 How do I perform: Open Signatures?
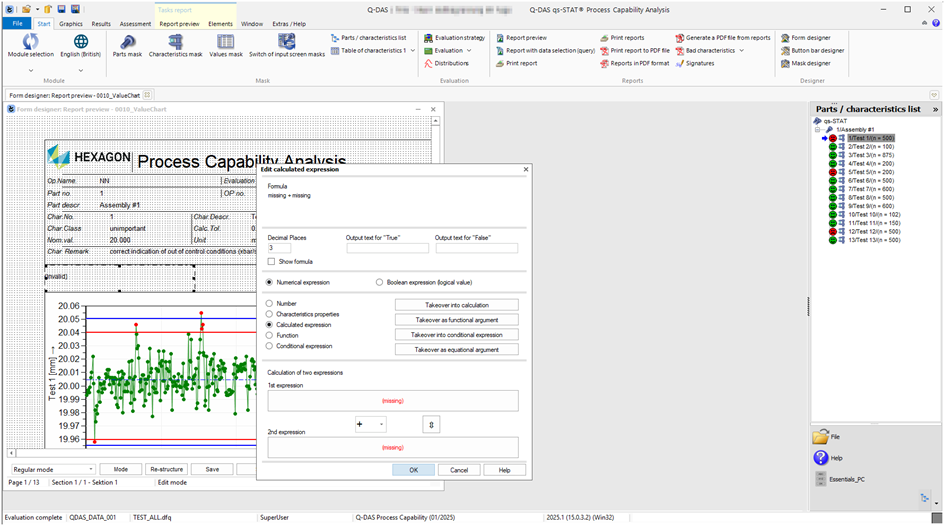coord(695,63)
